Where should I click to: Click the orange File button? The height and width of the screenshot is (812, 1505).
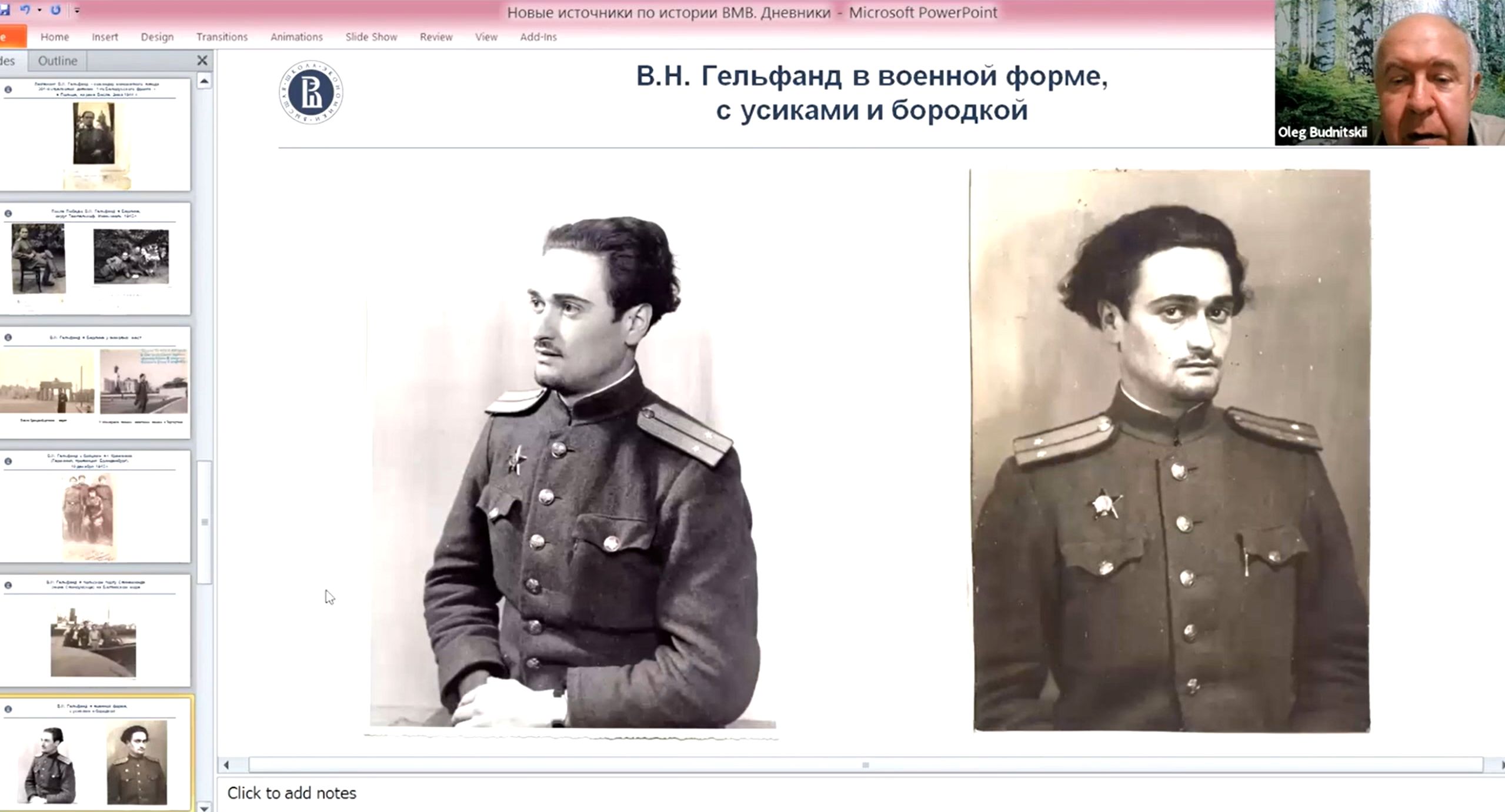tap(12, 37)
